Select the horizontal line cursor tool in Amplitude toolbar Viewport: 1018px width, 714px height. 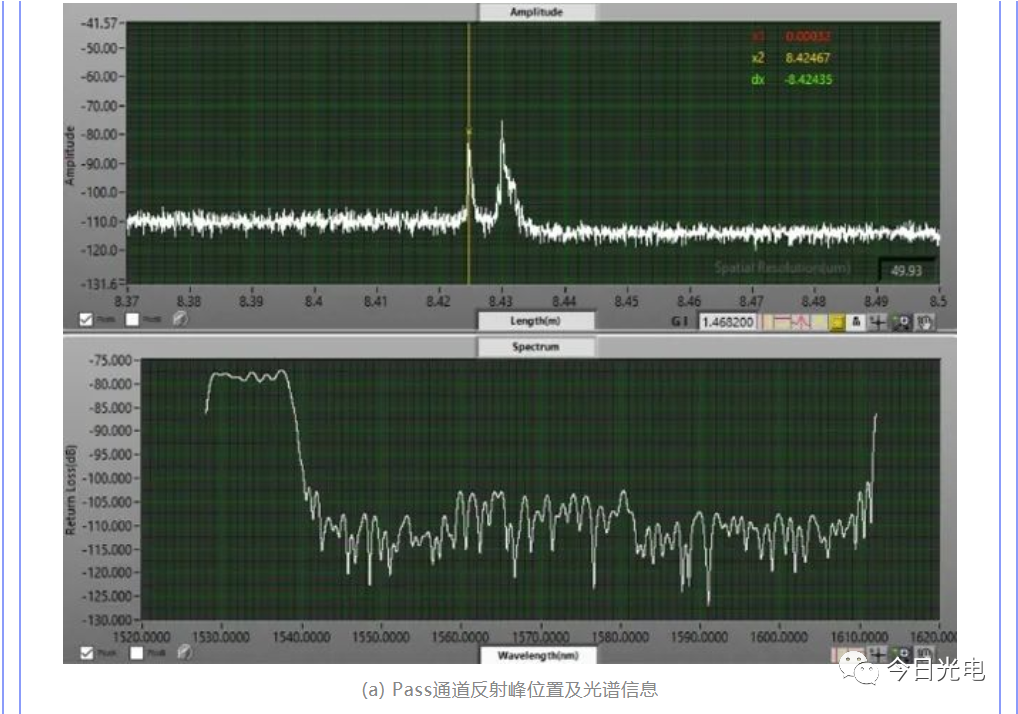click(781, 322)
